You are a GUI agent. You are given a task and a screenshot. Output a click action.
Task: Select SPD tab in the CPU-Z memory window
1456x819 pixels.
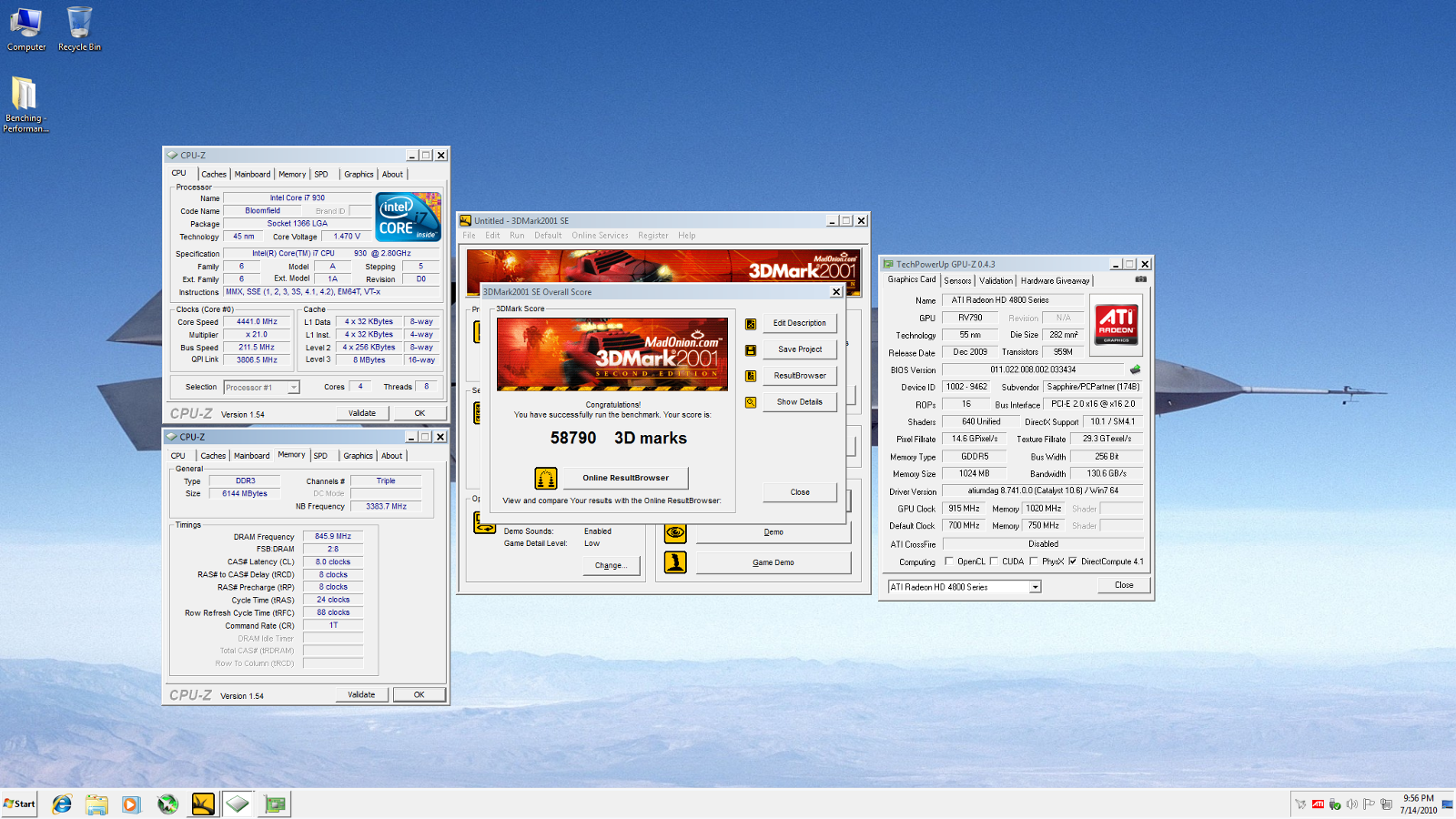(x=320, y=456)
